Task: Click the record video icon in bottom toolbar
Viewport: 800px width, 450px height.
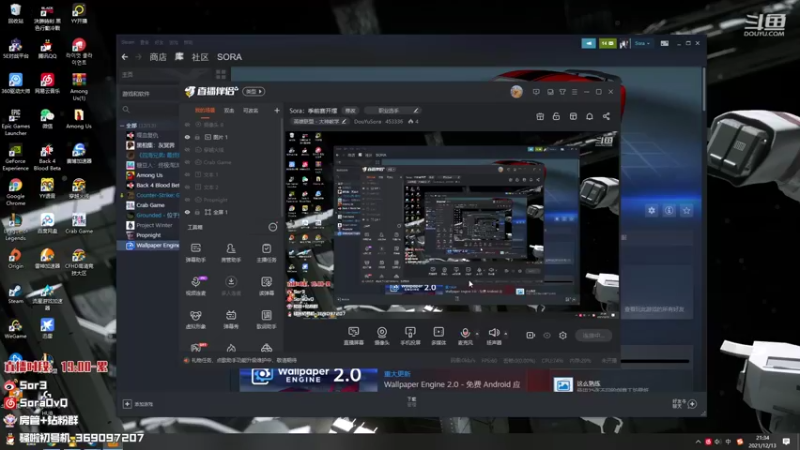Action: click(531, 335)
